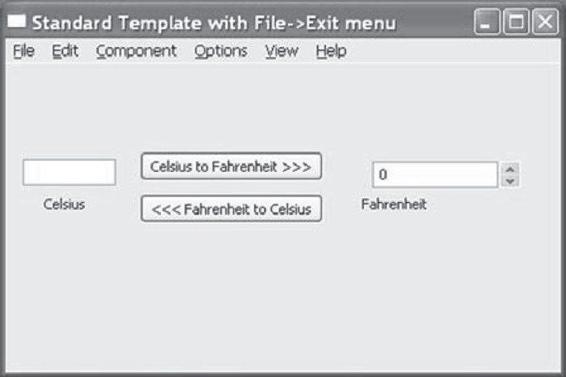
Task: Minimize the Standard Template window
Action: click(x=487, y=22)
